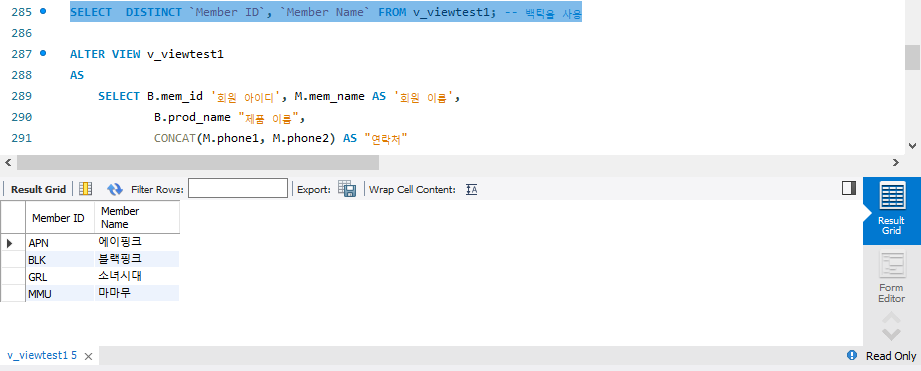Click the editor horizontal scrollbar thumb
Screen dimensions: 921x371
pos(198,163)
